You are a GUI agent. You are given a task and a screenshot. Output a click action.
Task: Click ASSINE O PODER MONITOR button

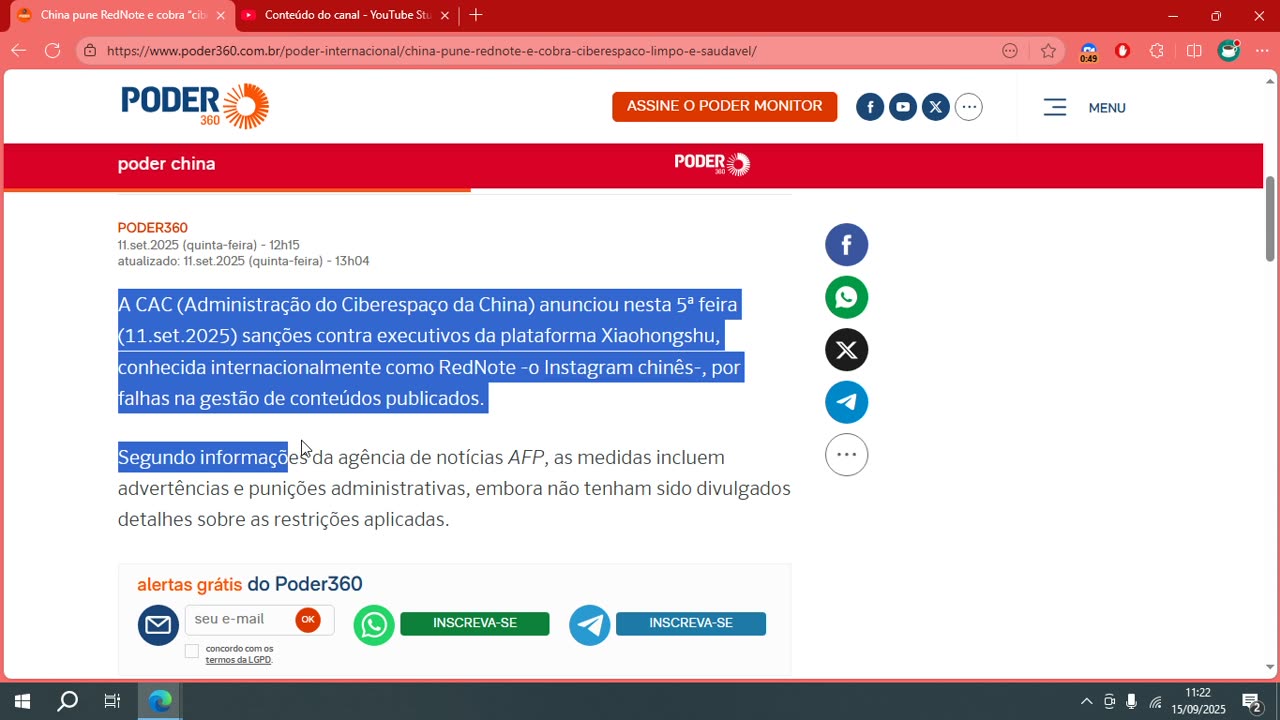click(x=724, y=107)
